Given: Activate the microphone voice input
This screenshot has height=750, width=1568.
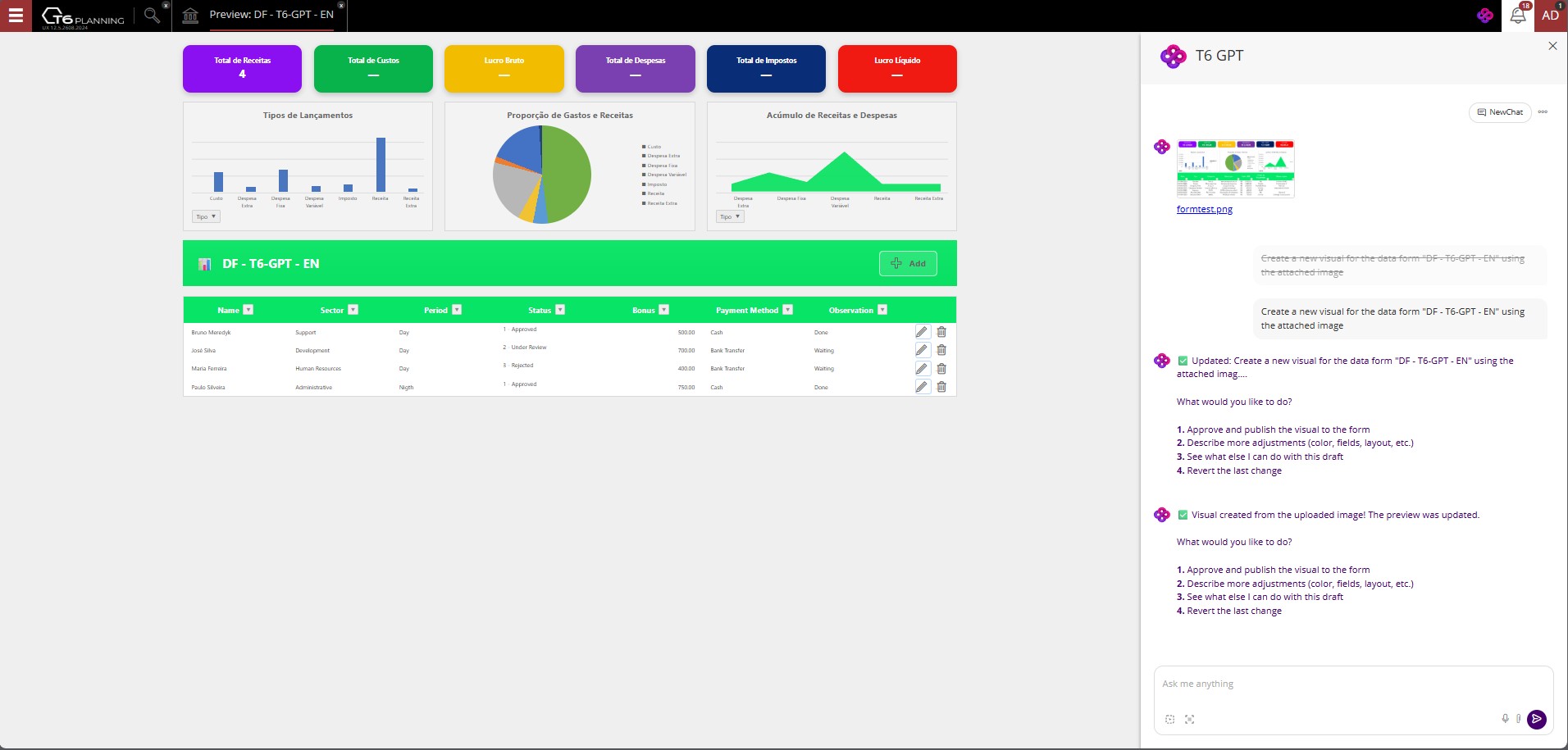Looking at the screenshot, I should (x=1505, y=719).
